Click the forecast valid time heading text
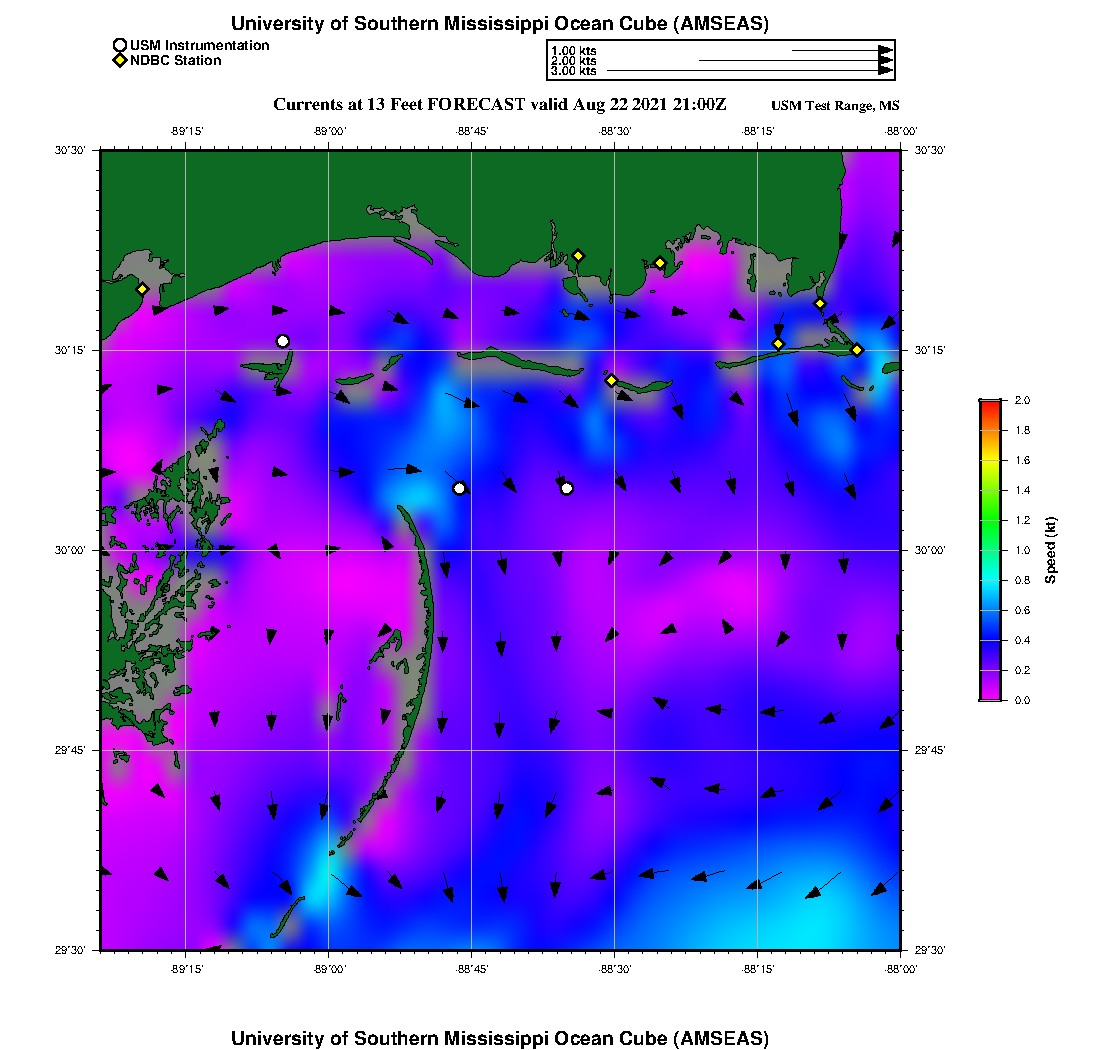This screenshot has width=1100, height=1050. pyautogui.click(x=499, y=104)
